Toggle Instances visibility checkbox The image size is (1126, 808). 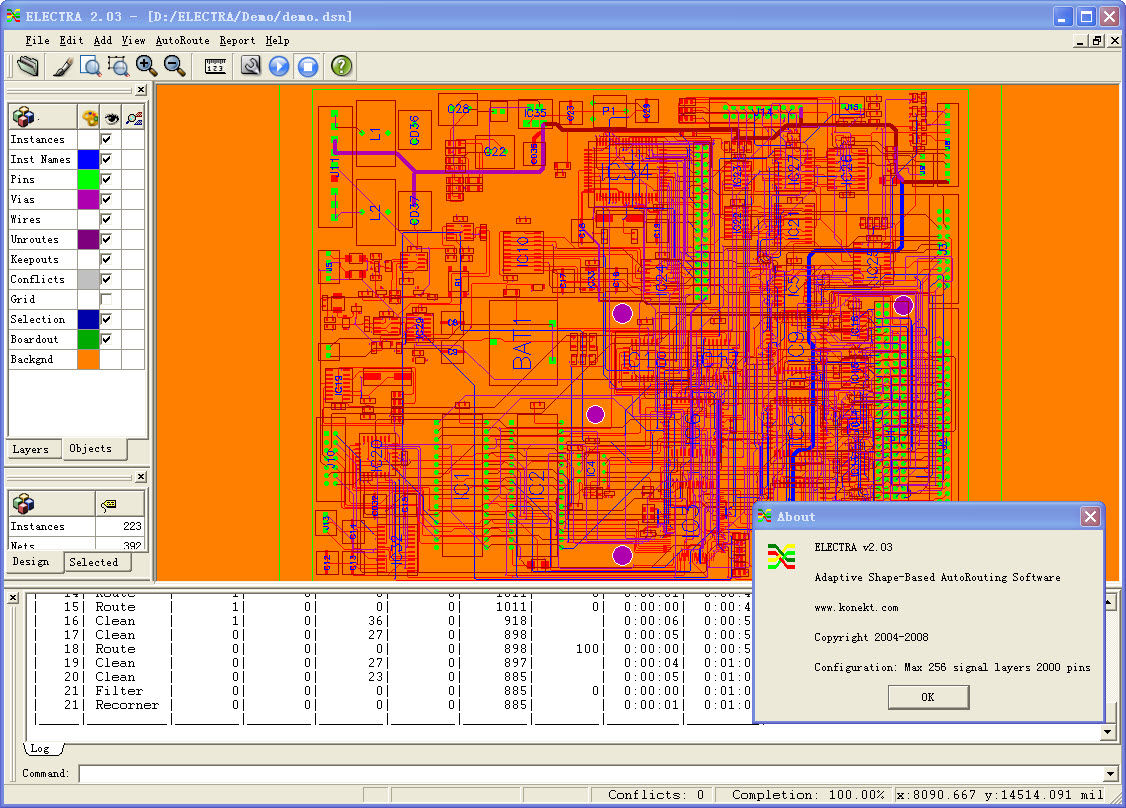coord(106,139)
